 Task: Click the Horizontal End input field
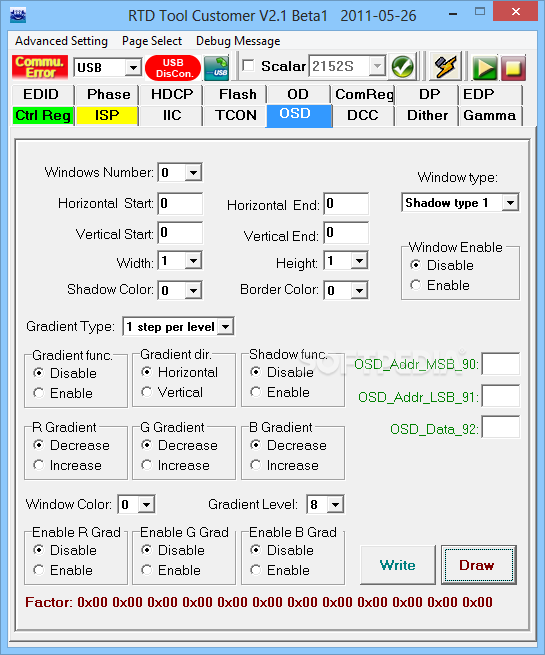346,203
